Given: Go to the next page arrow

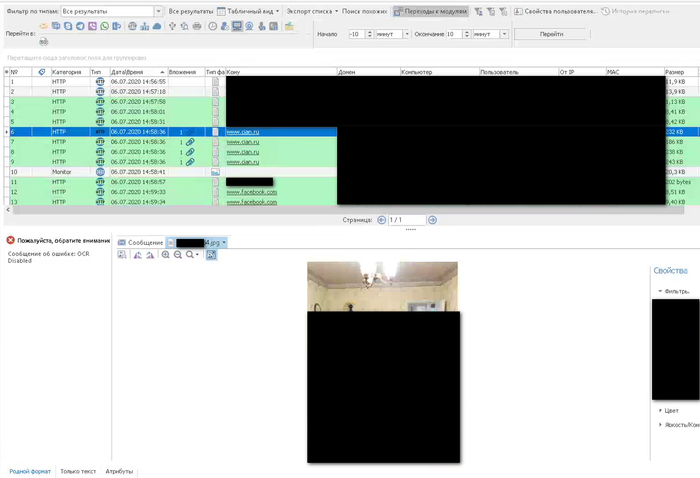Looking at the screenshot, I should click(x=432, y=220).
